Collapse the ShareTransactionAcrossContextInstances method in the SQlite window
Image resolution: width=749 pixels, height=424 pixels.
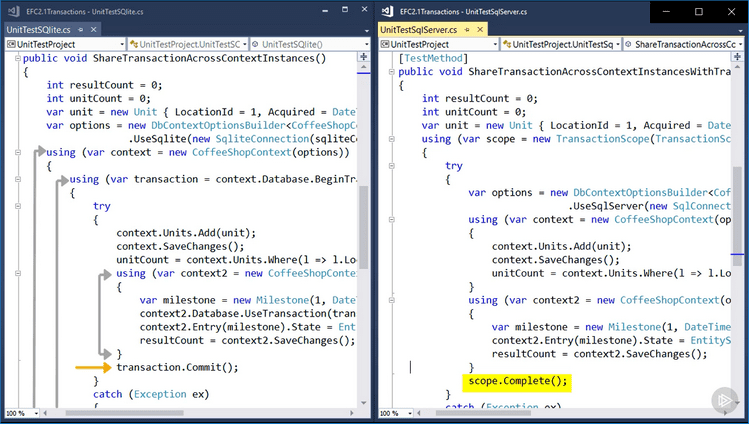coord(18,58)
